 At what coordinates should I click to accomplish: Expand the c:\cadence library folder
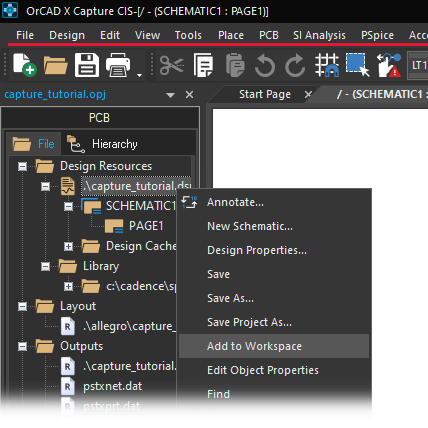point(68,286)
